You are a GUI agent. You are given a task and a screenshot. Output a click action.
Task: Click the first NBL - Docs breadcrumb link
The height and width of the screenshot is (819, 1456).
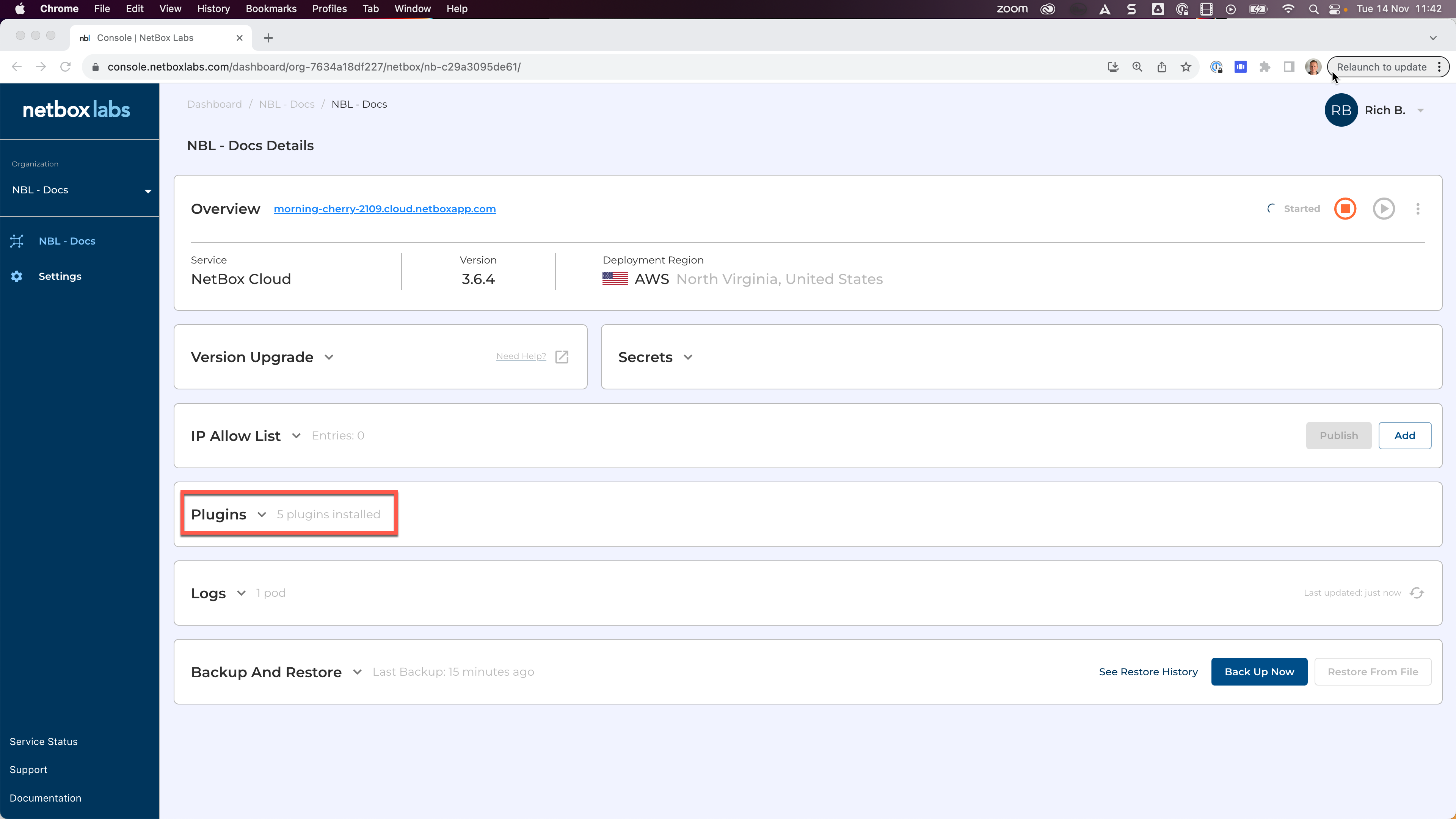pos(287,104)
